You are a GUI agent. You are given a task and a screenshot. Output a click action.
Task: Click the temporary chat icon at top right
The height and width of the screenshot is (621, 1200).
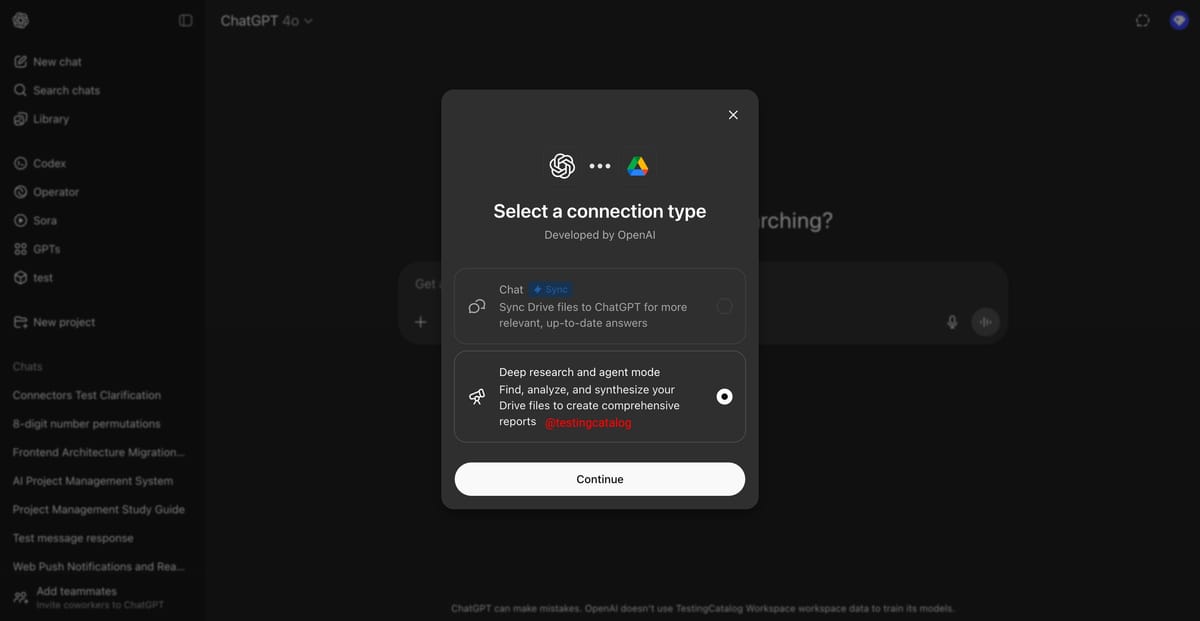[x=1143, y=20]
